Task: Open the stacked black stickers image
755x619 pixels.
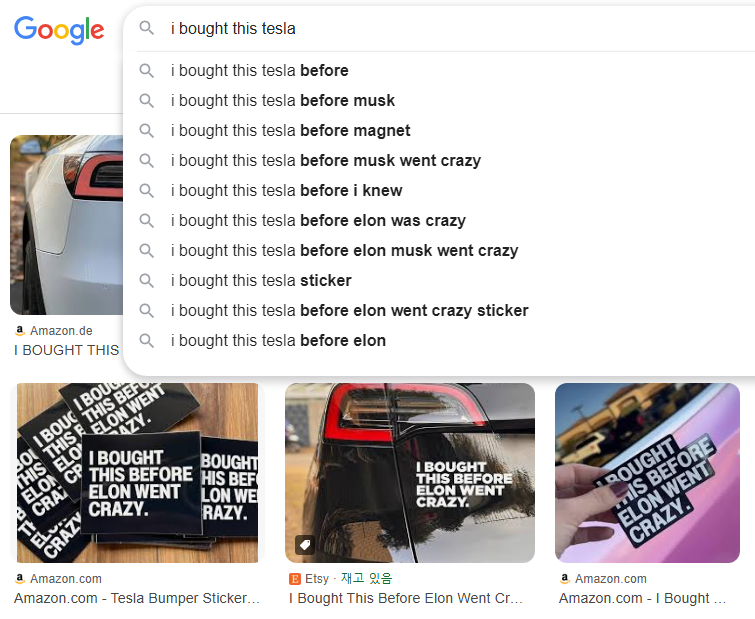Action: 137,473
